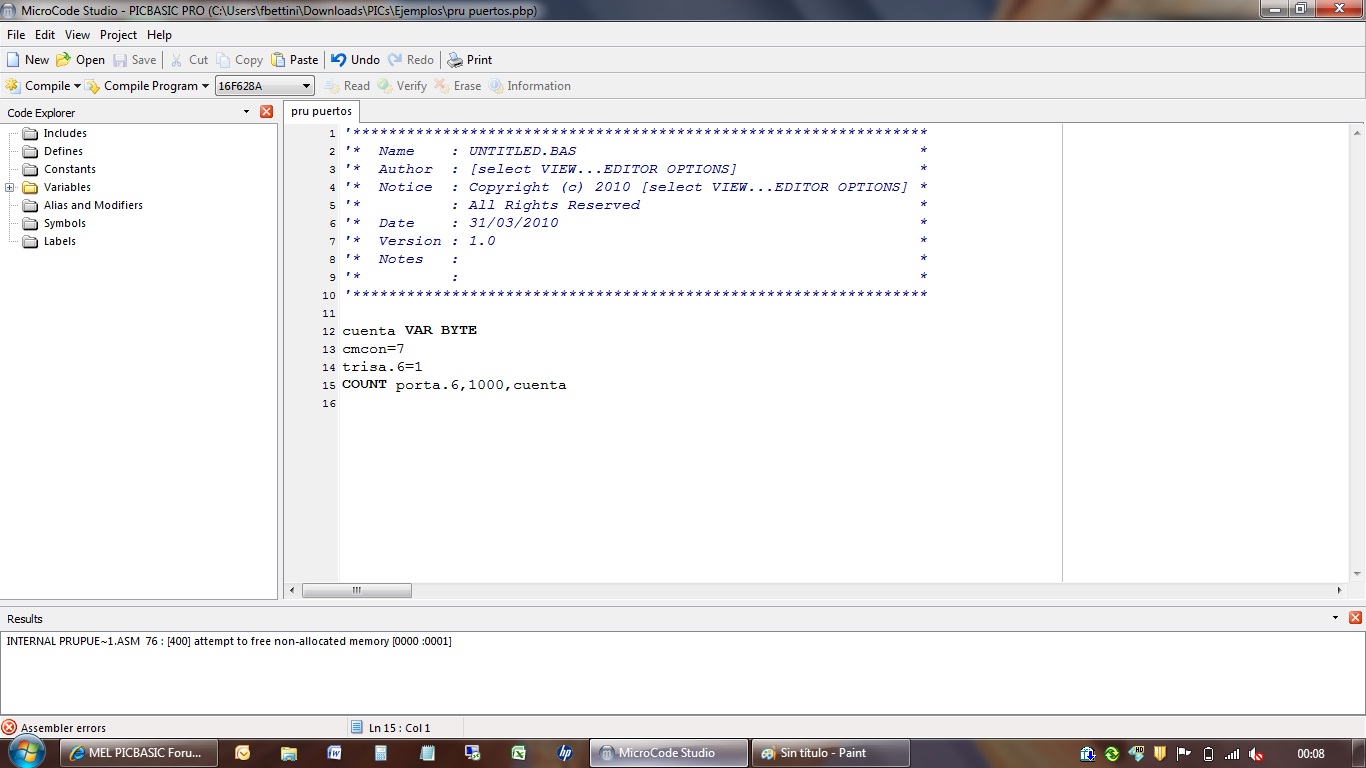Open the Compile Program dropdown arrow
1366x768 pixels.
[x=205, y=86]
